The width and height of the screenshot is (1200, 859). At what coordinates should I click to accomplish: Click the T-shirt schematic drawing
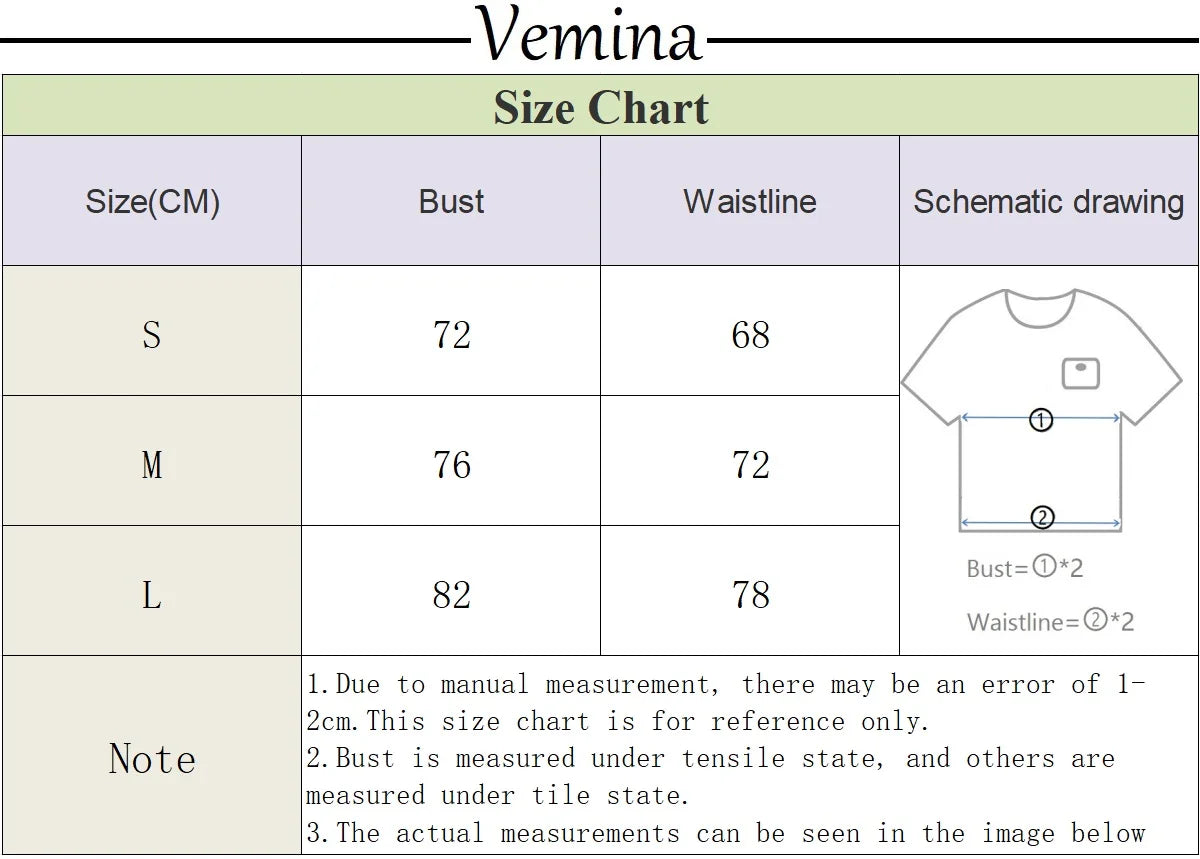pos(1041,411)
